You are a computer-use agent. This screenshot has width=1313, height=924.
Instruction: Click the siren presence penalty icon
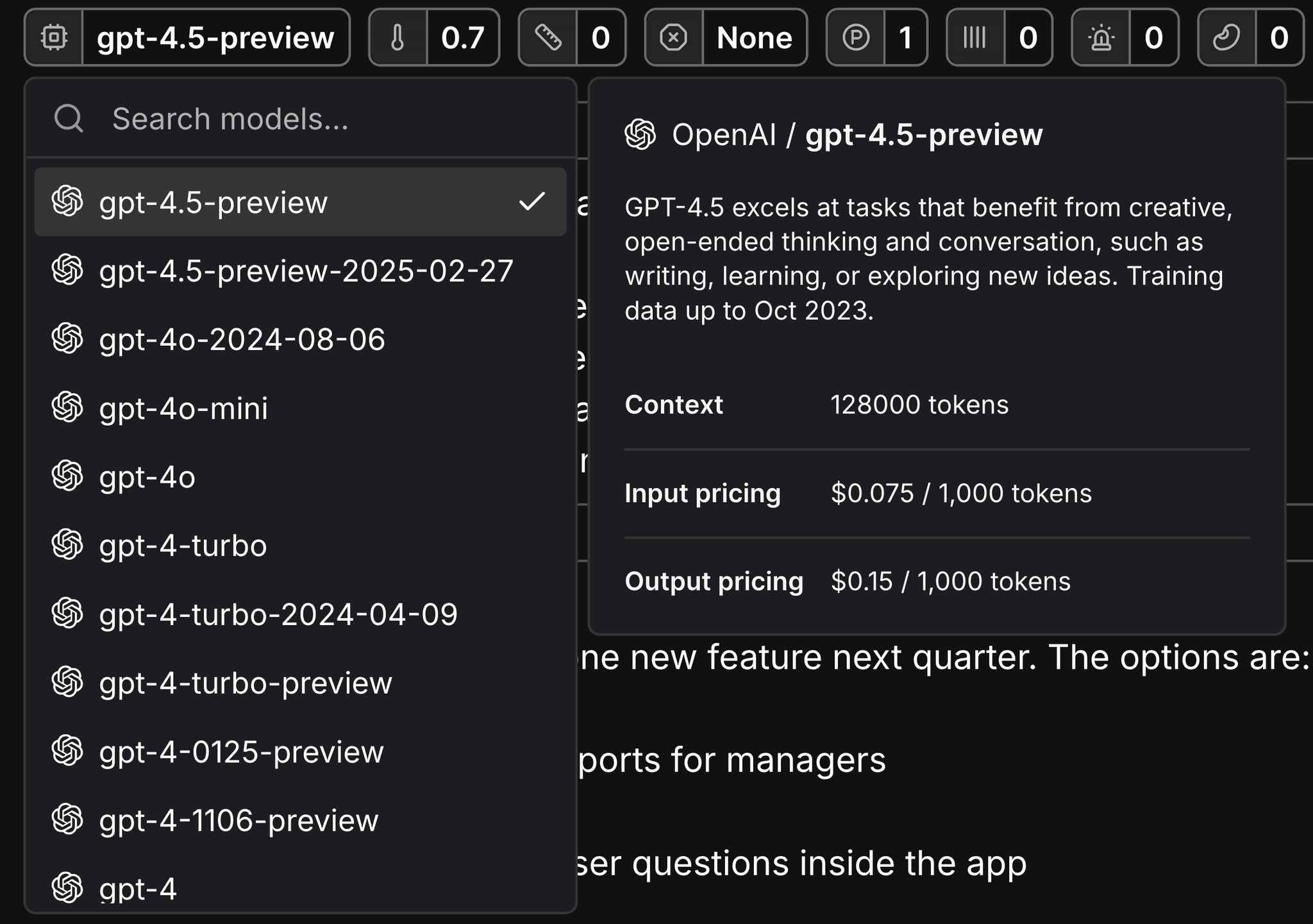click(x=1101, y=38)
